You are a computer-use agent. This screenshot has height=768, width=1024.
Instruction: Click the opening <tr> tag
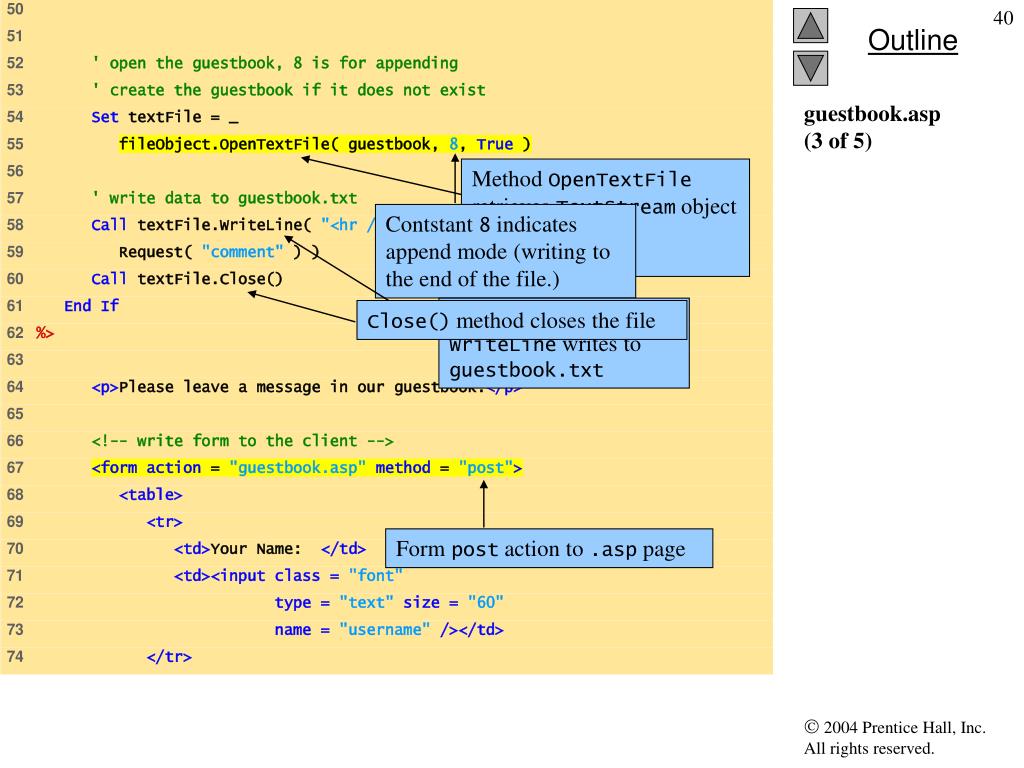click(164, 522)
